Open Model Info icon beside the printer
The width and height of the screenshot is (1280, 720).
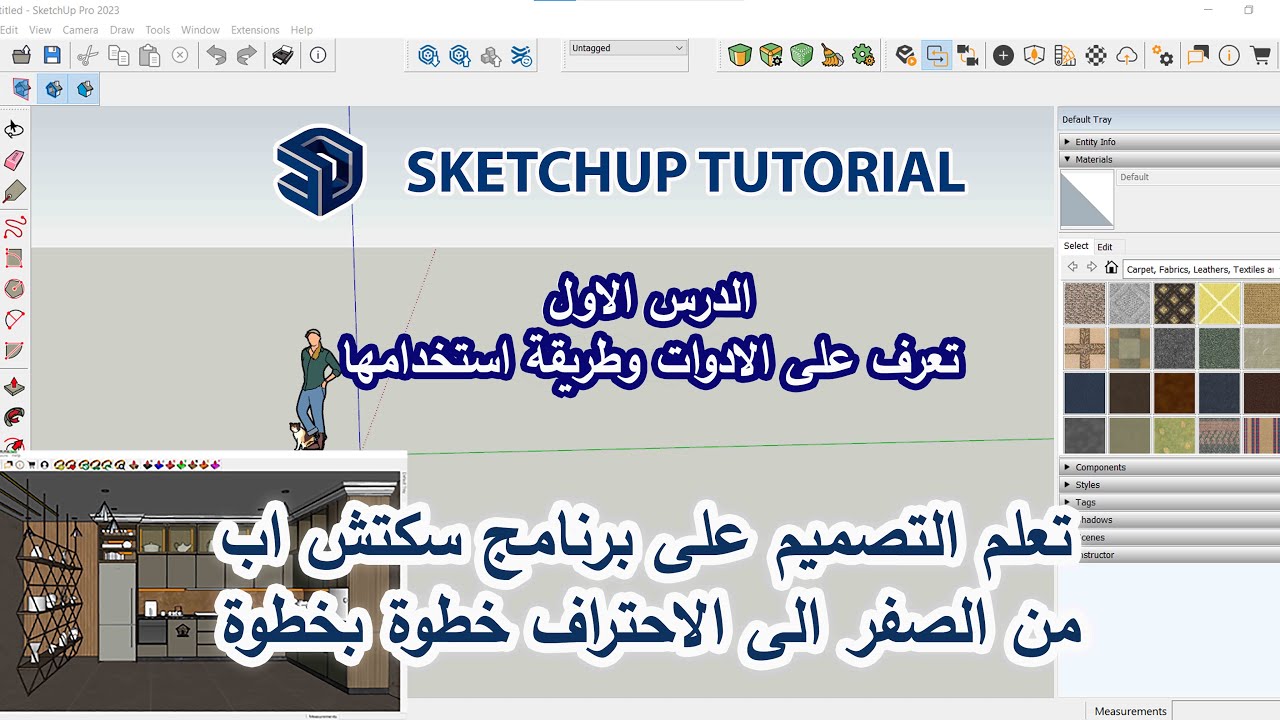click(x=318, y=56)
